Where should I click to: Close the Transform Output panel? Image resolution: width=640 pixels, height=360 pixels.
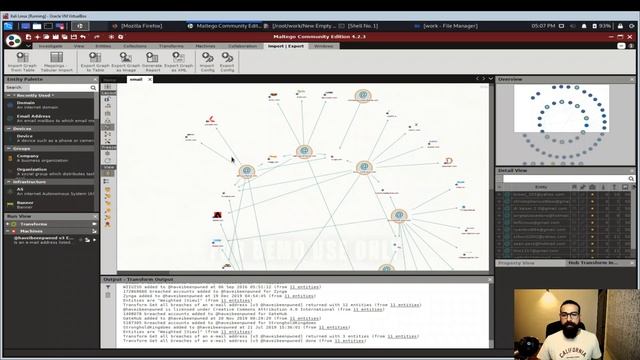click(490, 280)
